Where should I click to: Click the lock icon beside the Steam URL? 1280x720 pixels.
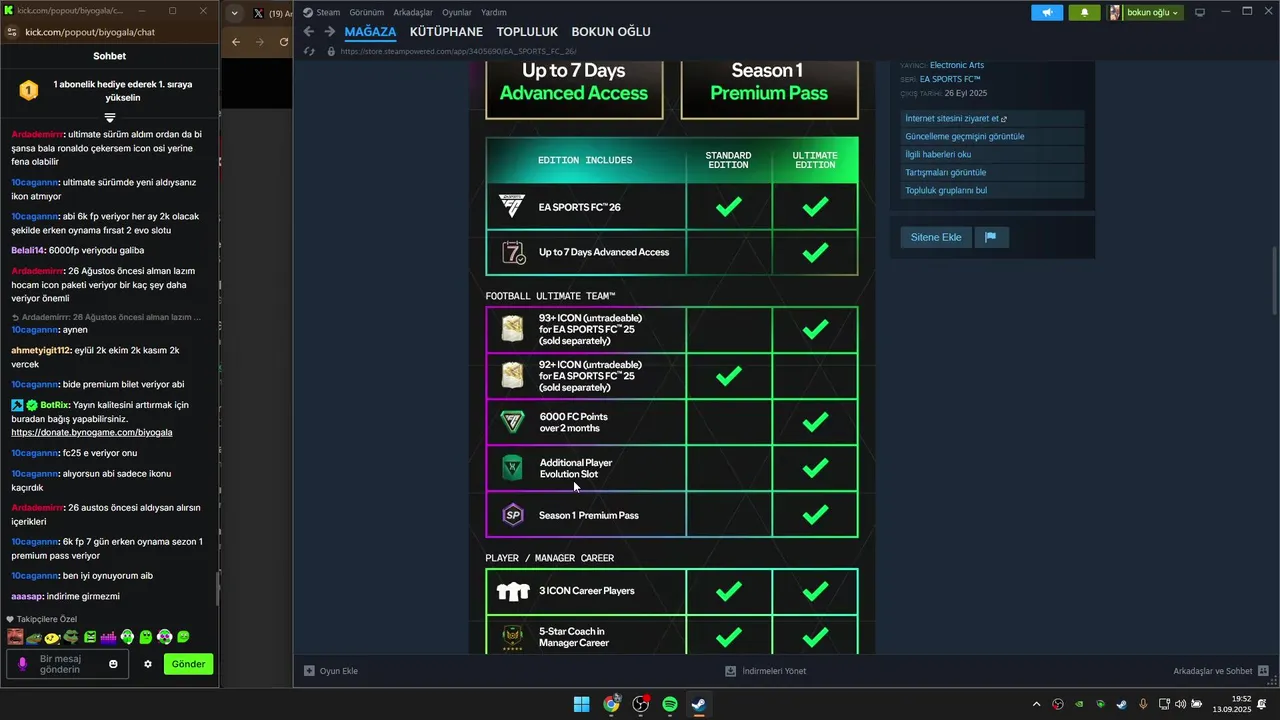click(331, 51)
